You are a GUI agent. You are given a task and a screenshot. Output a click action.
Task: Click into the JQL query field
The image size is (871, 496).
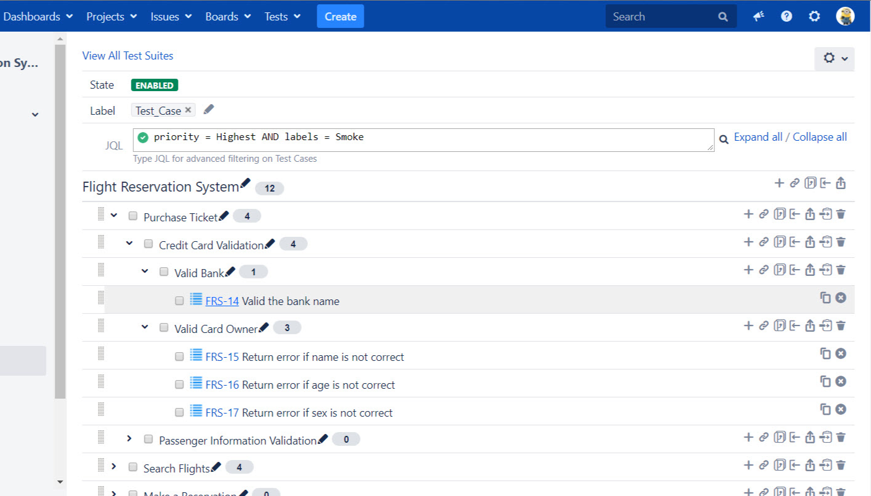point(423,139)
